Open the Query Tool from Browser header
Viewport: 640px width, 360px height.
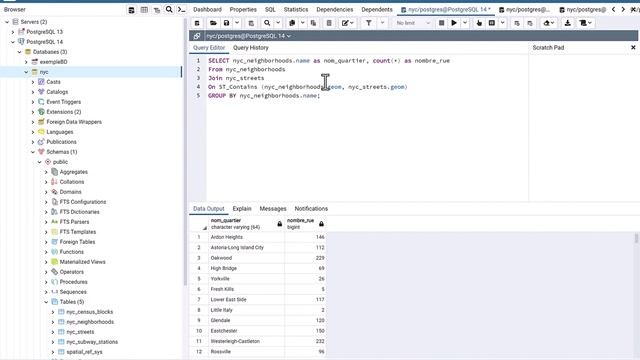click(131, 10)
